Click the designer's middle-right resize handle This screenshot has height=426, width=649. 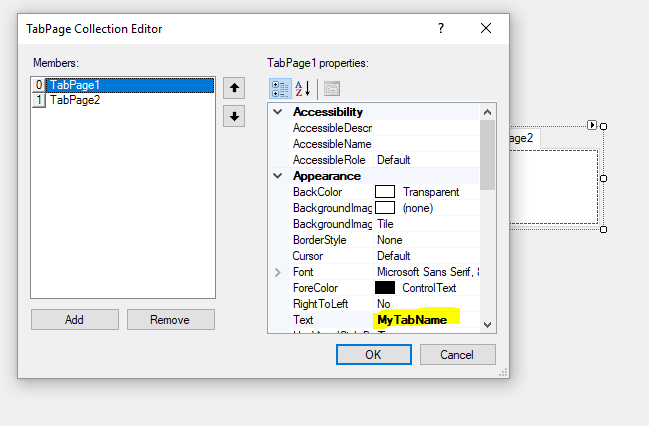603,178
